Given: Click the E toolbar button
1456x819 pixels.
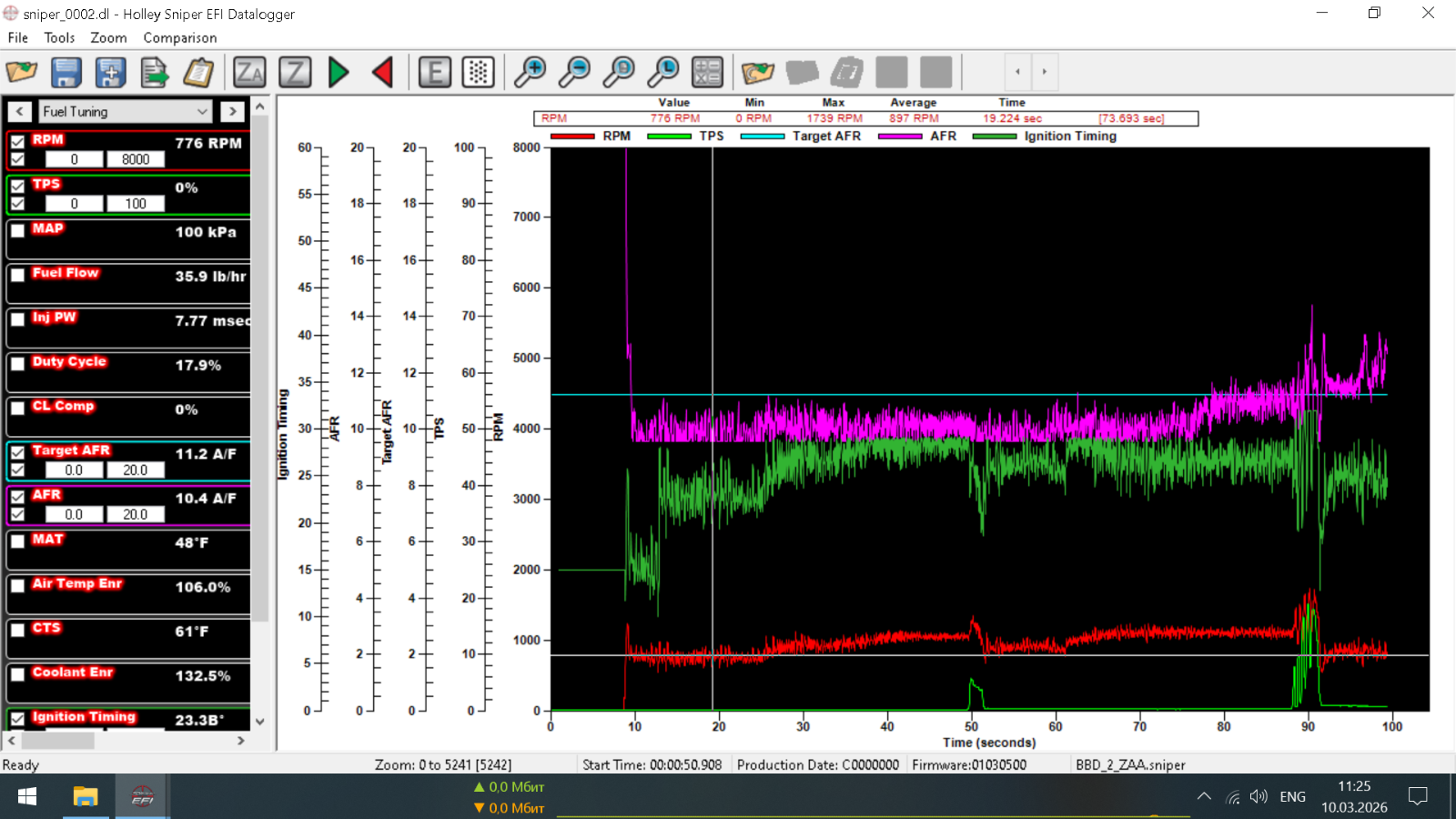Looking at the screenshot, I should pos(435,72).
